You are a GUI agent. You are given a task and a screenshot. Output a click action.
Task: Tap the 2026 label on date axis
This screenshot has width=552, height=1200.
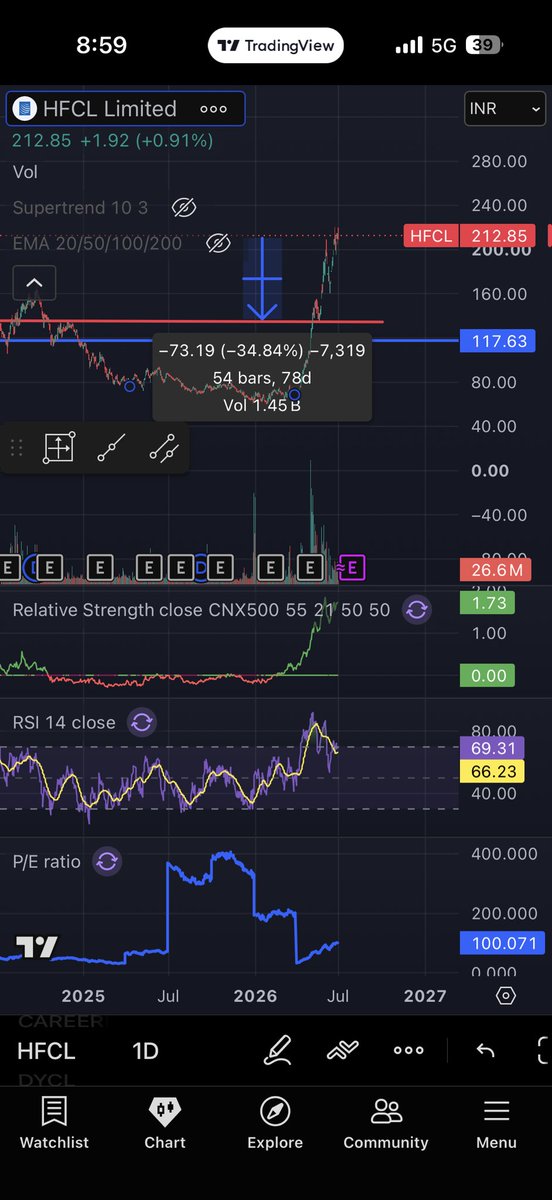255,996
